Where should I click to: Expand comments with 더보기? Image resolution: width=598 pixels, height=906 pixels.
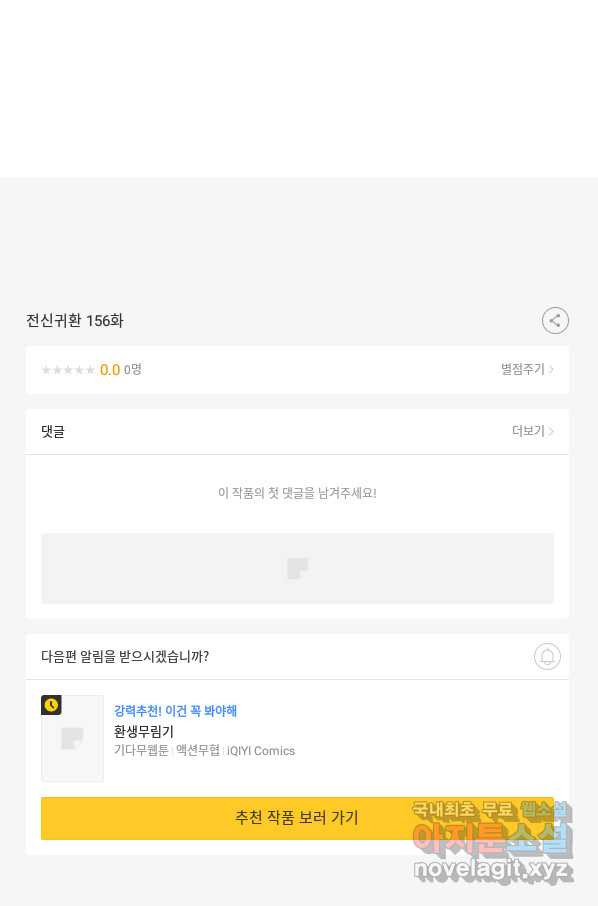[528, 431]
